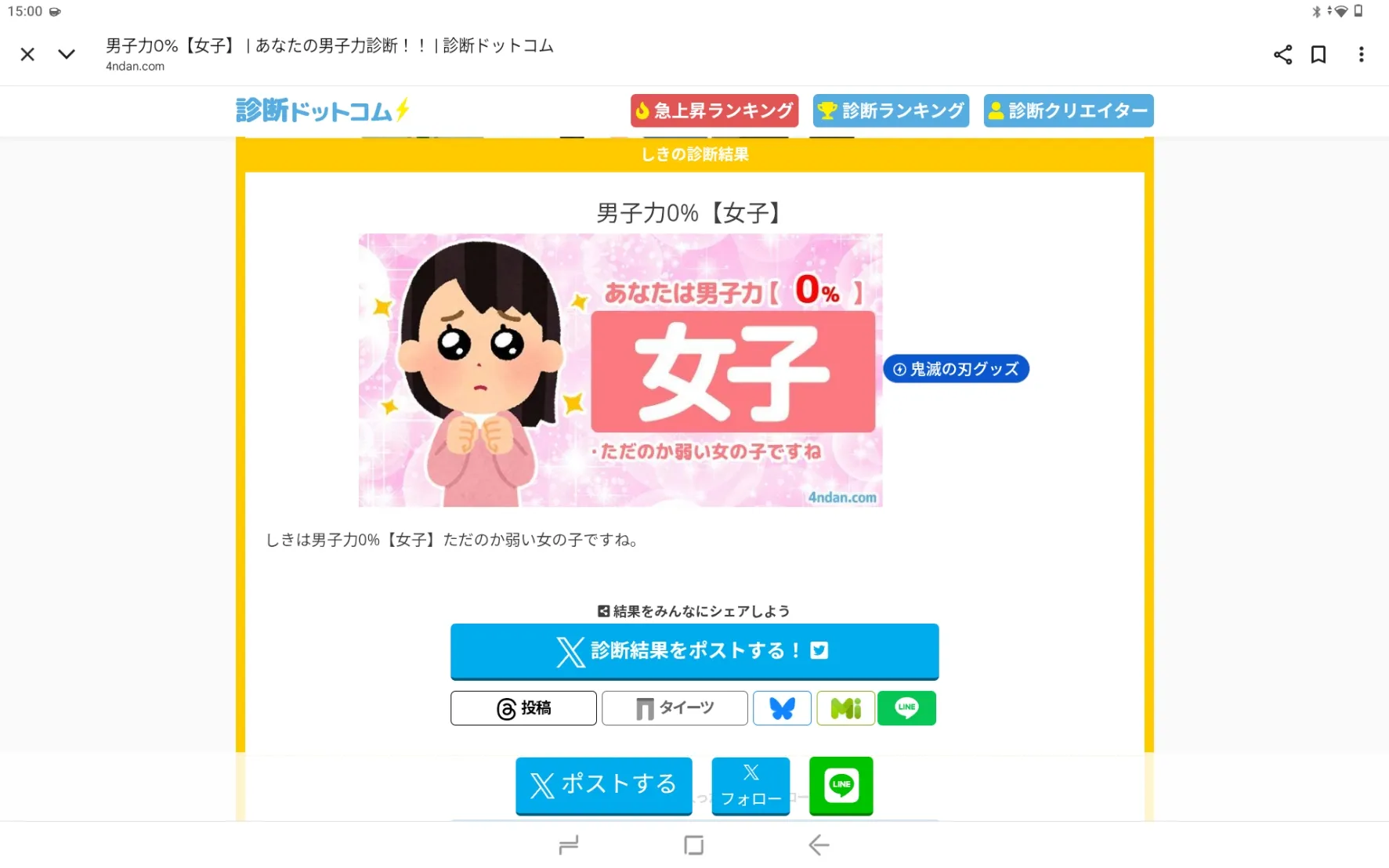Share result on Threads via 投稿

[x=523, y=708]
